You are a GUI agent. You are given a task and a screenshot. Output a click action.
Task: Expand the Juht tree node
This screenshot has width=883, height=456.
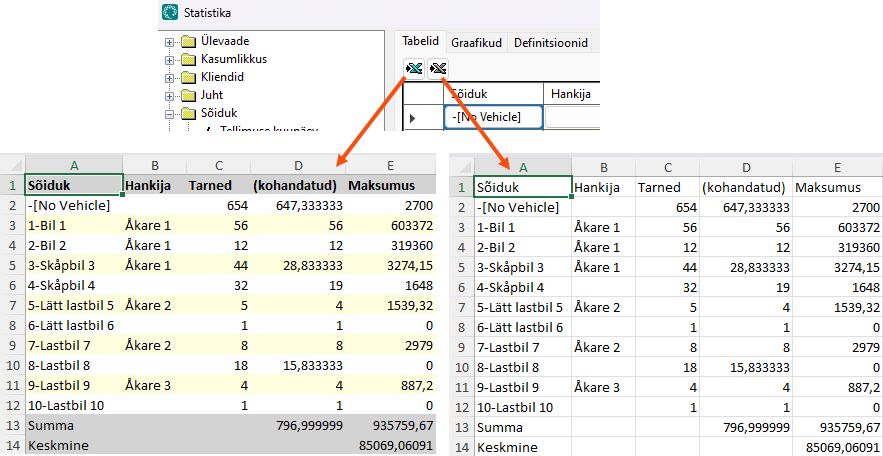[169, 96]
